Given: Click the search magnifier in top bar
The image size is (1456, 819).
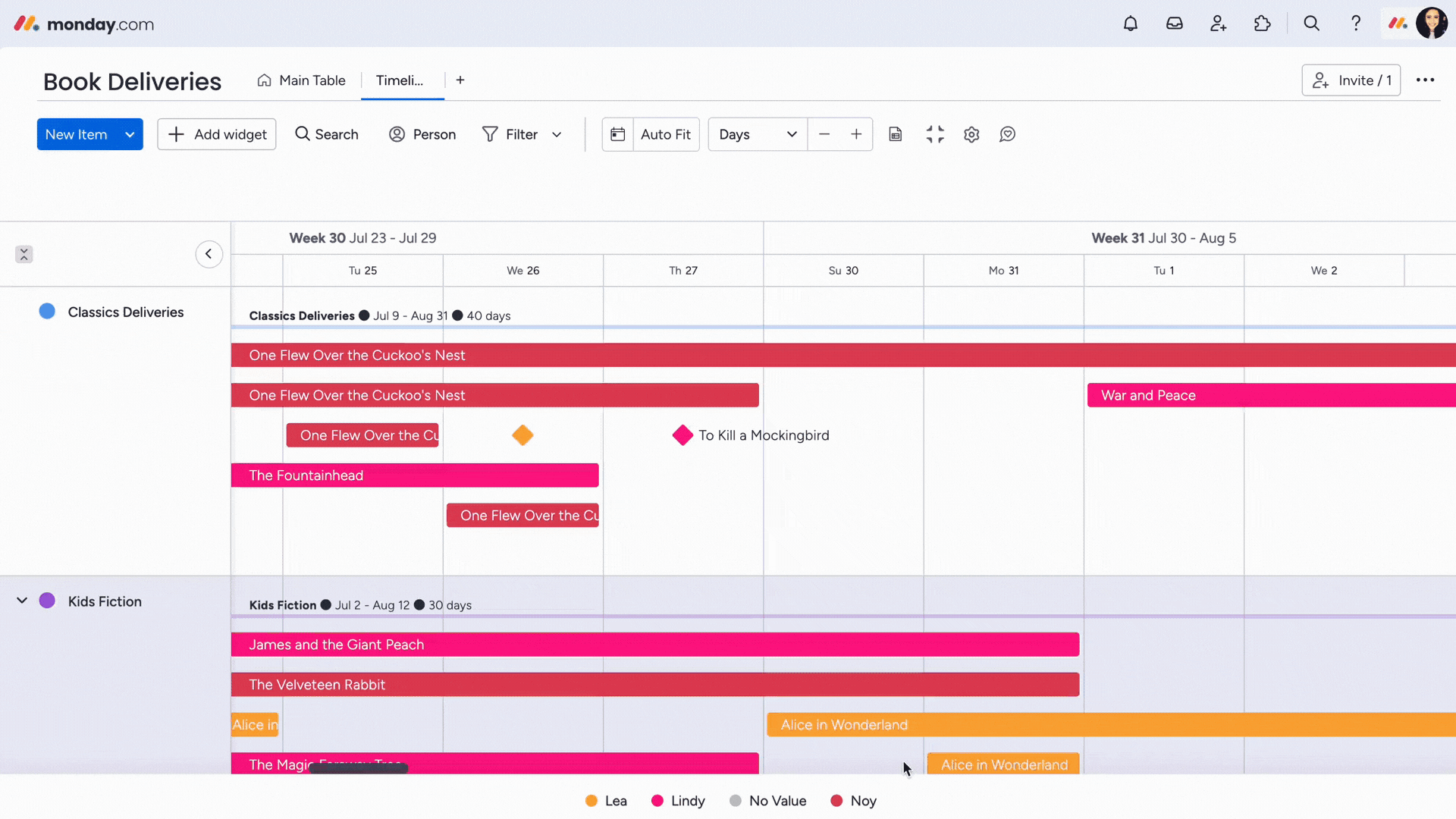Looking at the screenshot, I should [1311, 24].
